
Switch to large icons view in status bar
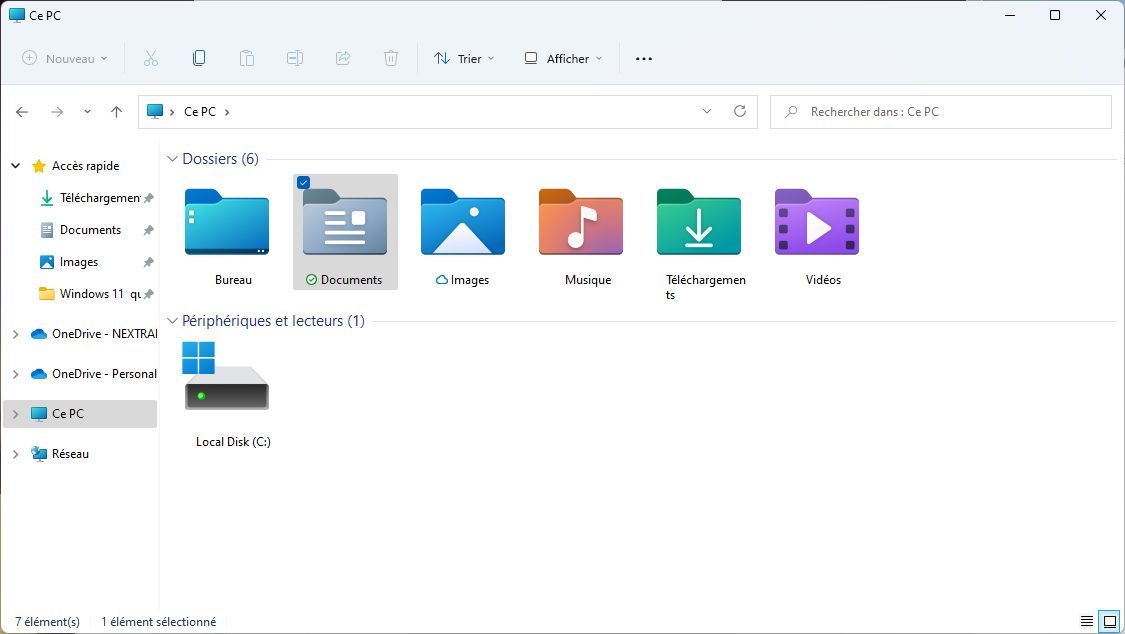pos(1108,621)
